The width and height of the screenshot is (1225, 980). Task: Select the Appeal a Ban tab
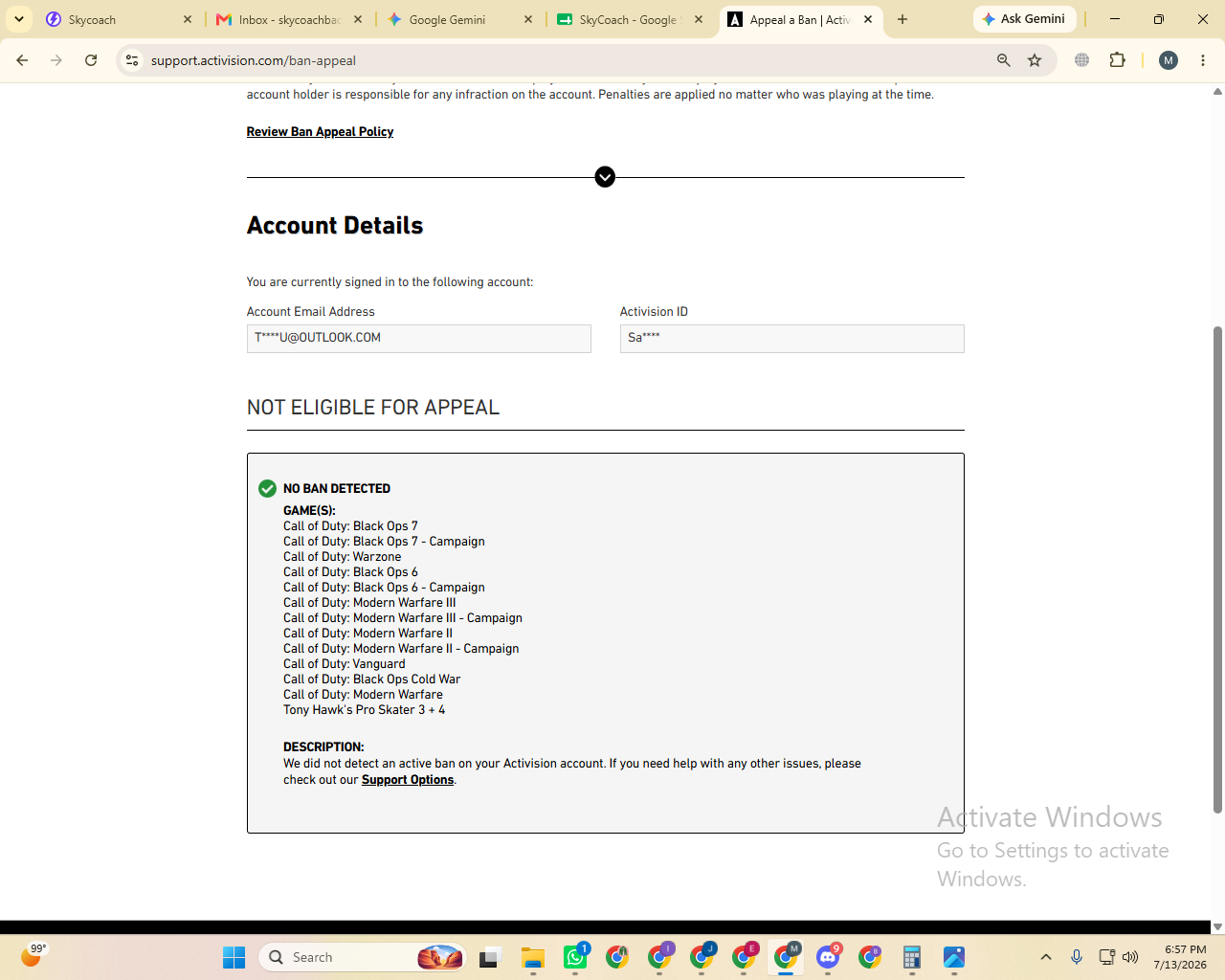(x=800, y=19)
